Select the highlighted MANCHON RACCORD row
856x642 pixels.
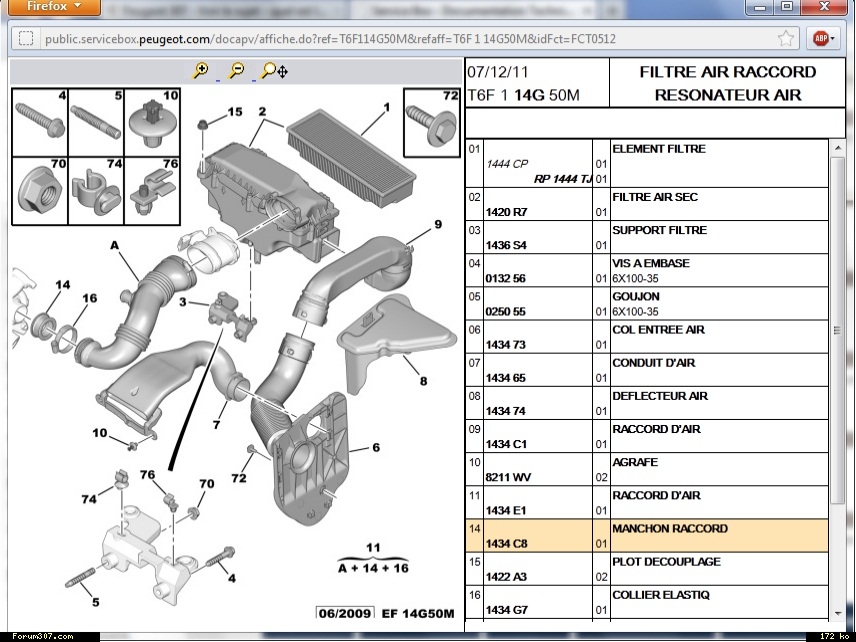(x=647, y=536)
